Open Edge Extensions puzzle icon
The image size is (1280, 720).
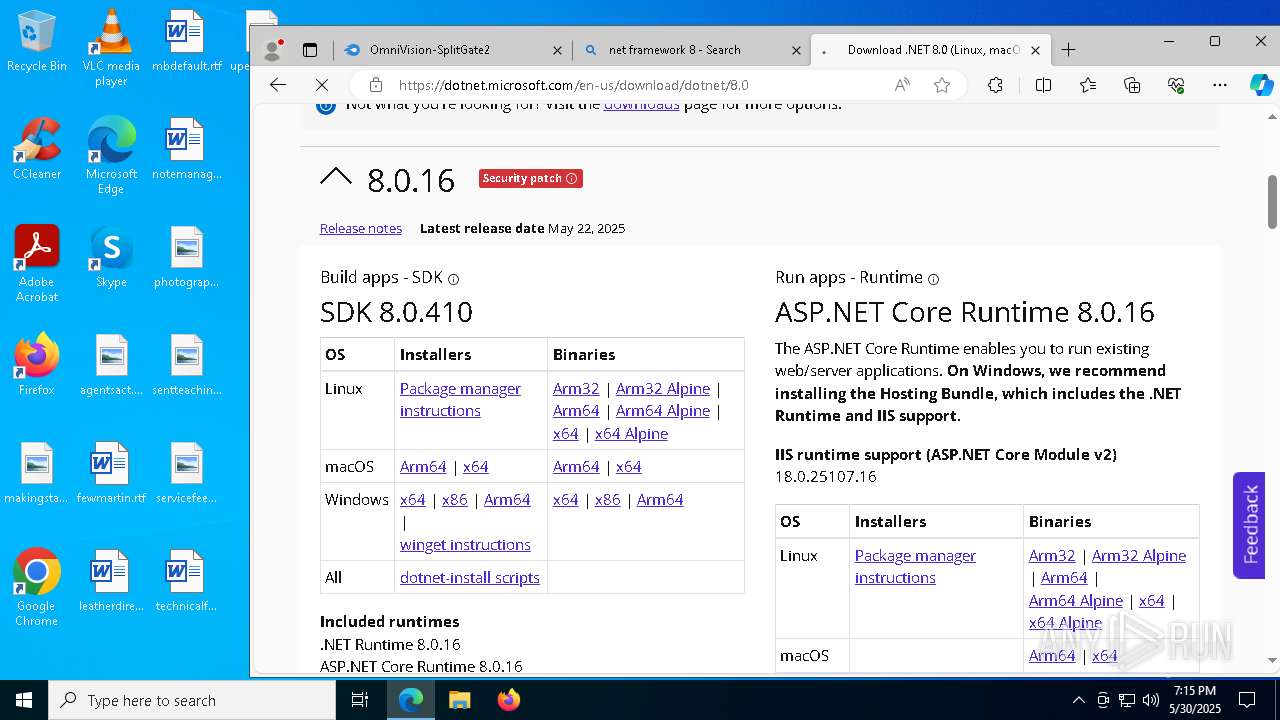(x=995, y=85)
